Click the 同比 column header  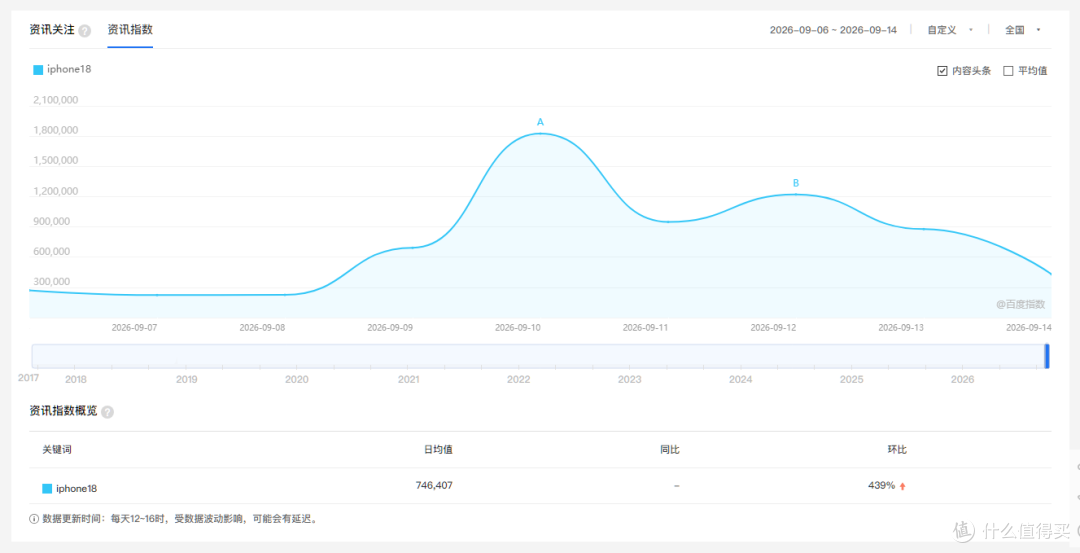[670, 450]
